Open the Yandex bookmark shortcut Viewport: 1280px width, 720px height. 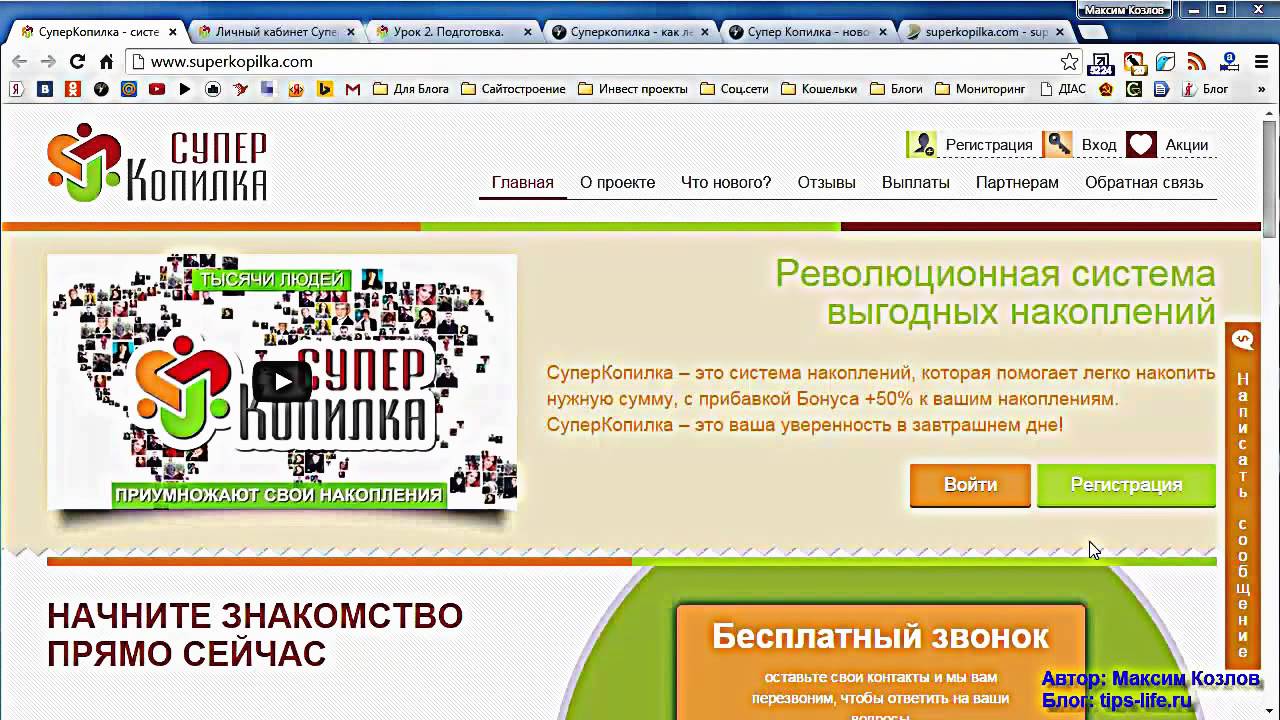16,89
